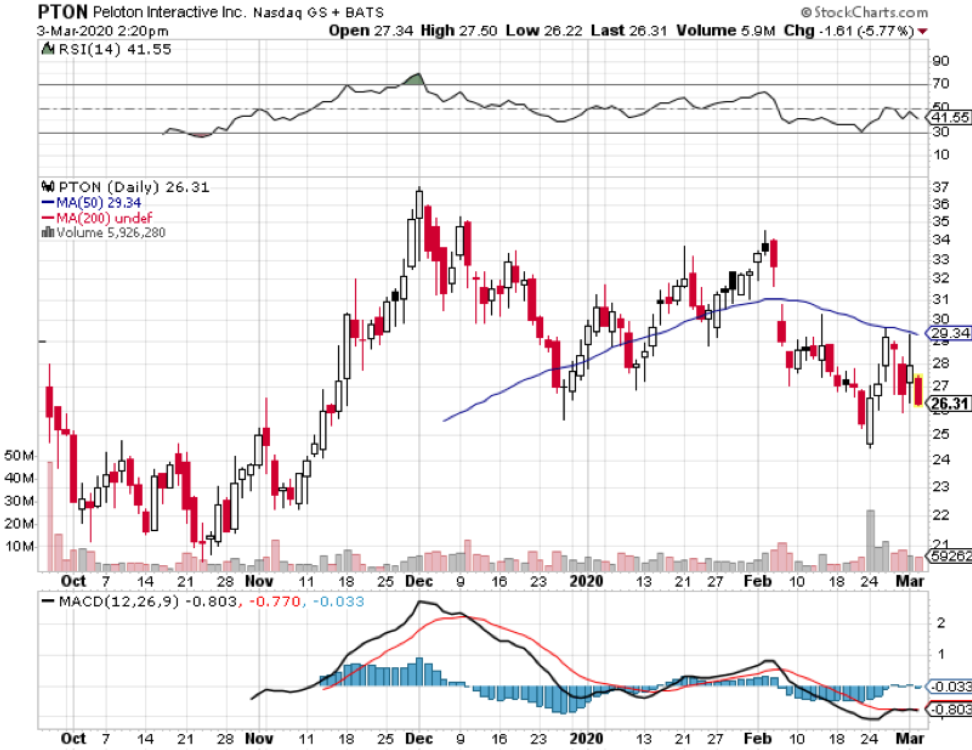Click the Dec label on price chart axis

point(418,581)
